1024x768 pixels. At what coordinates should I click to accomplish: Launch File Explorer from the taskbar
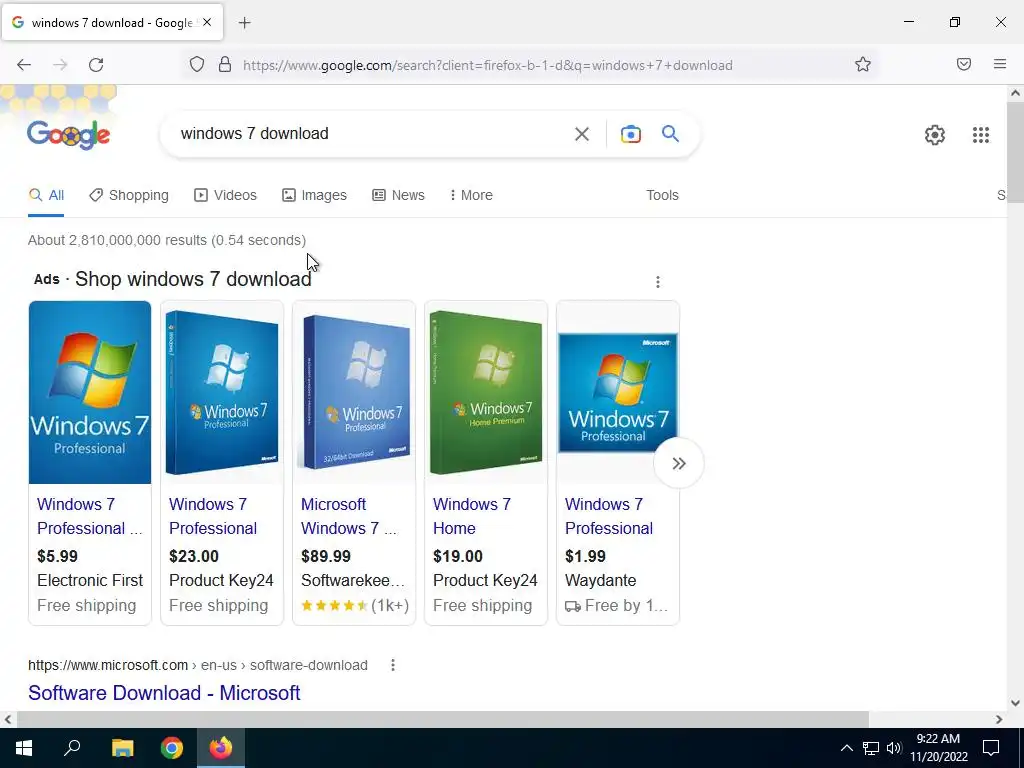[x=122, y=748]
